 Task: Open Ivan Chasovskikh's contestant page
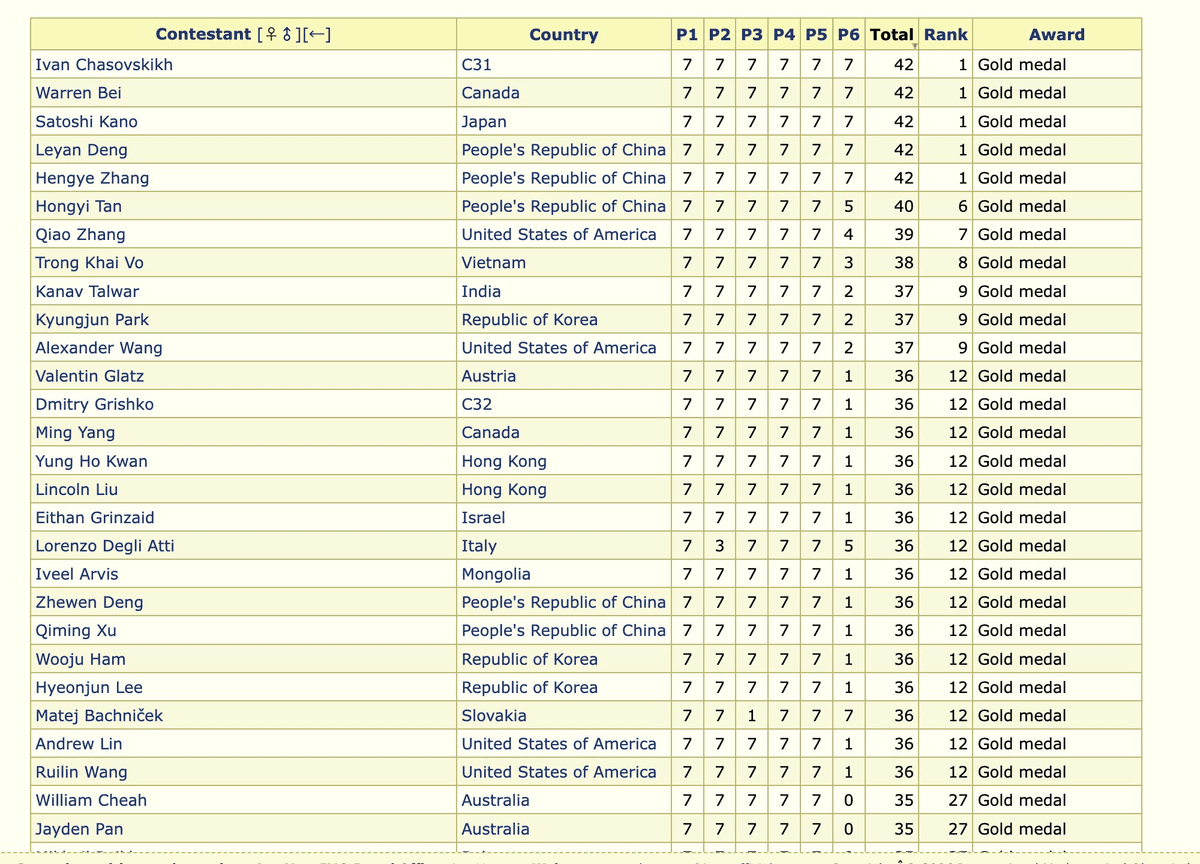(104, 65)
